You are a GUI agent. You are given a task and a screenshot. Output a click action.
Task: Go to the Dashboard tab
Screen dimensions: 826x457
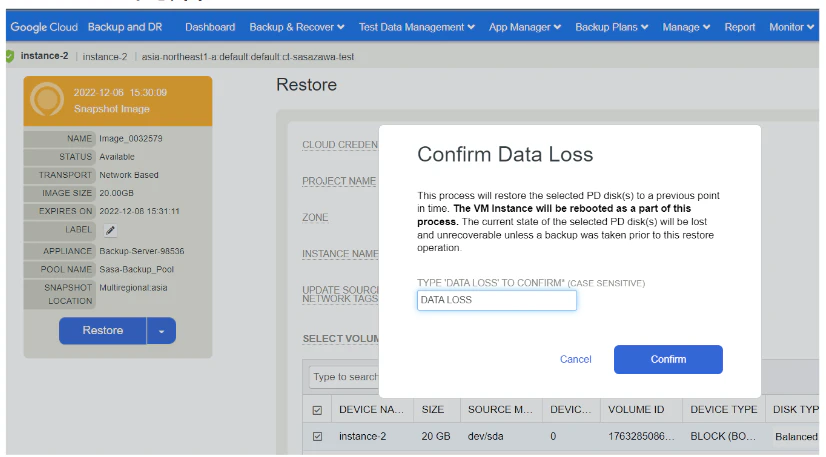click(210, 27)
